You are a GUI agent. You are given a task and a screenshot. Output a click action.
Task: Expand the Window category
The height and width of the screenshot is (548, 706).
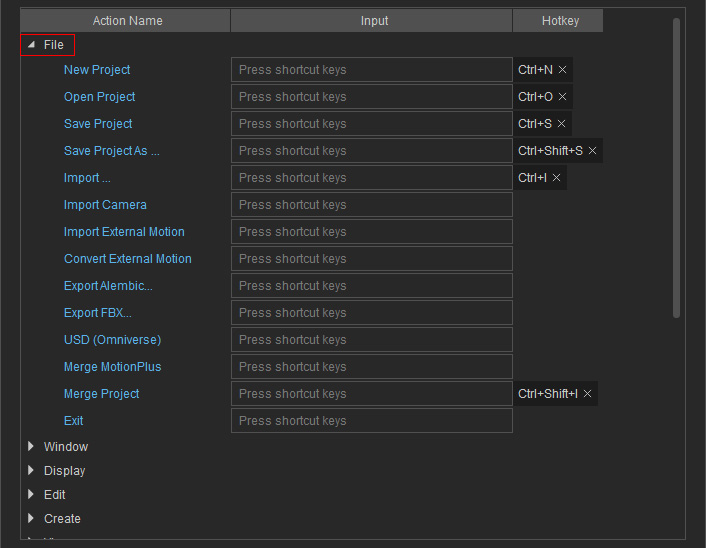31,447
